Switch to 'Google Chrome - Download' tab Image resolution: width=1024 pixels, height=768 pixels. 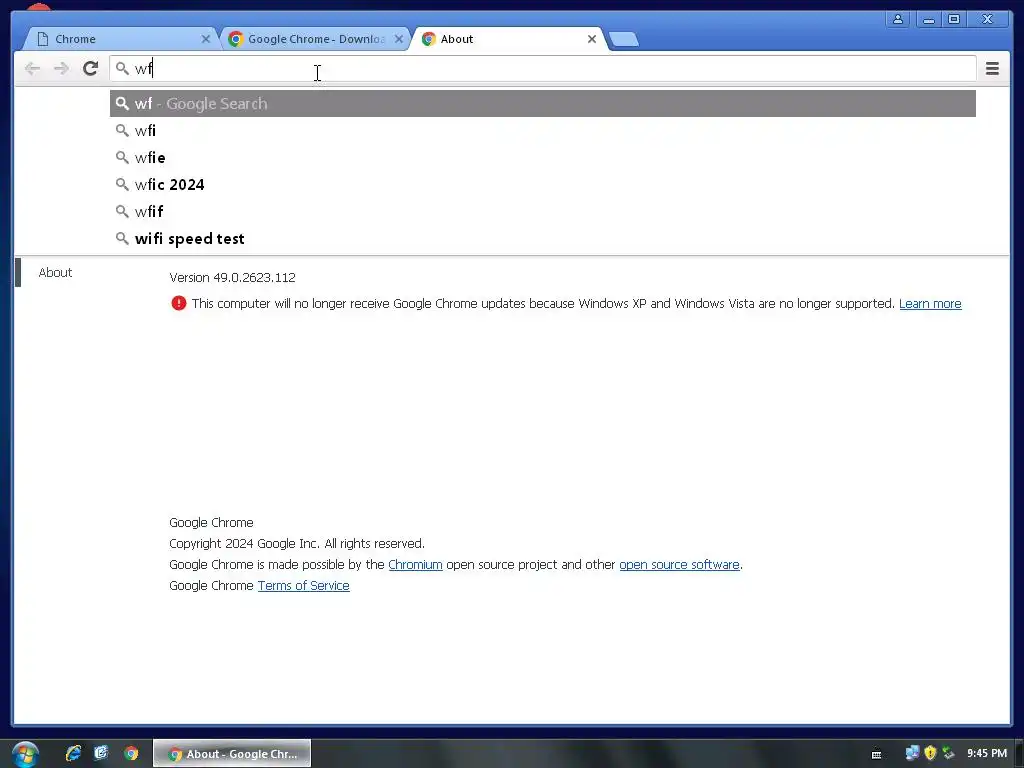(315, 39)
